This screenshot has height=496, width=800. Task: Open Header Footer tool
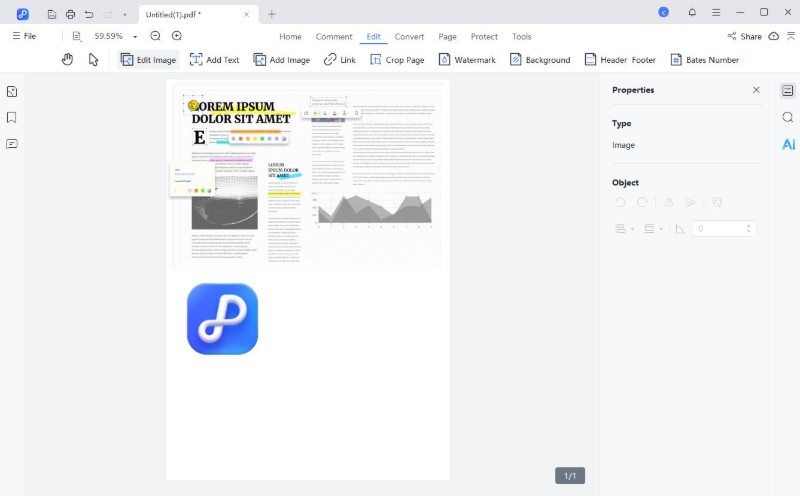[620, 60]
